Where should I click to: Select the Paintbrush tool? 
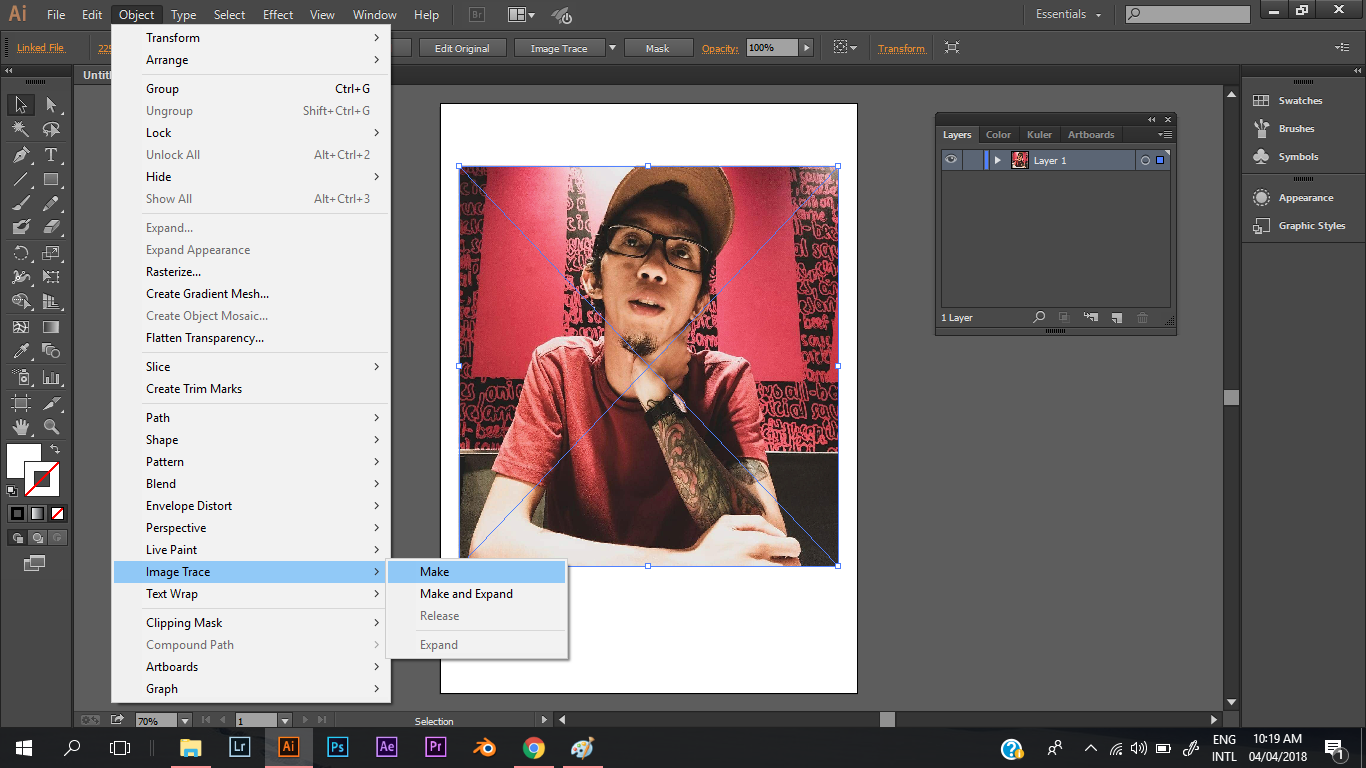coord(21,203)
